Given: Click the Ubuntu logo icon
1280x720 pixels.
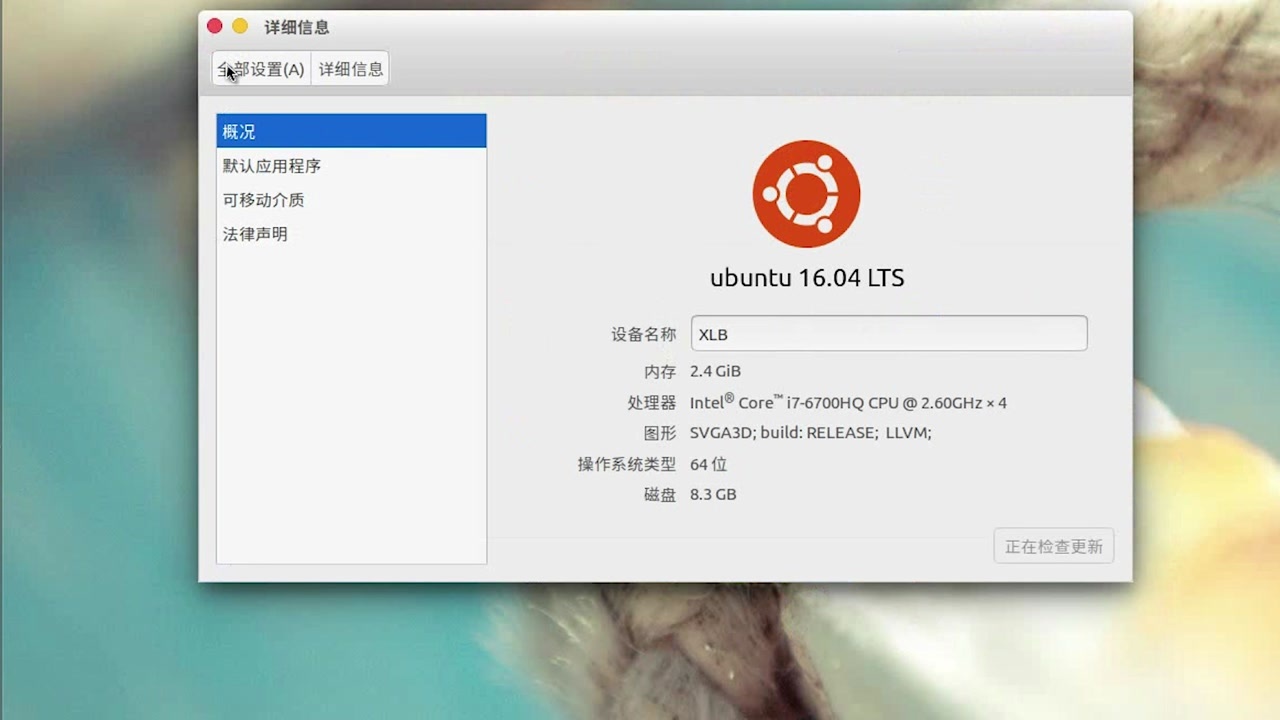Looking at the screenshot, I should 807,194.
